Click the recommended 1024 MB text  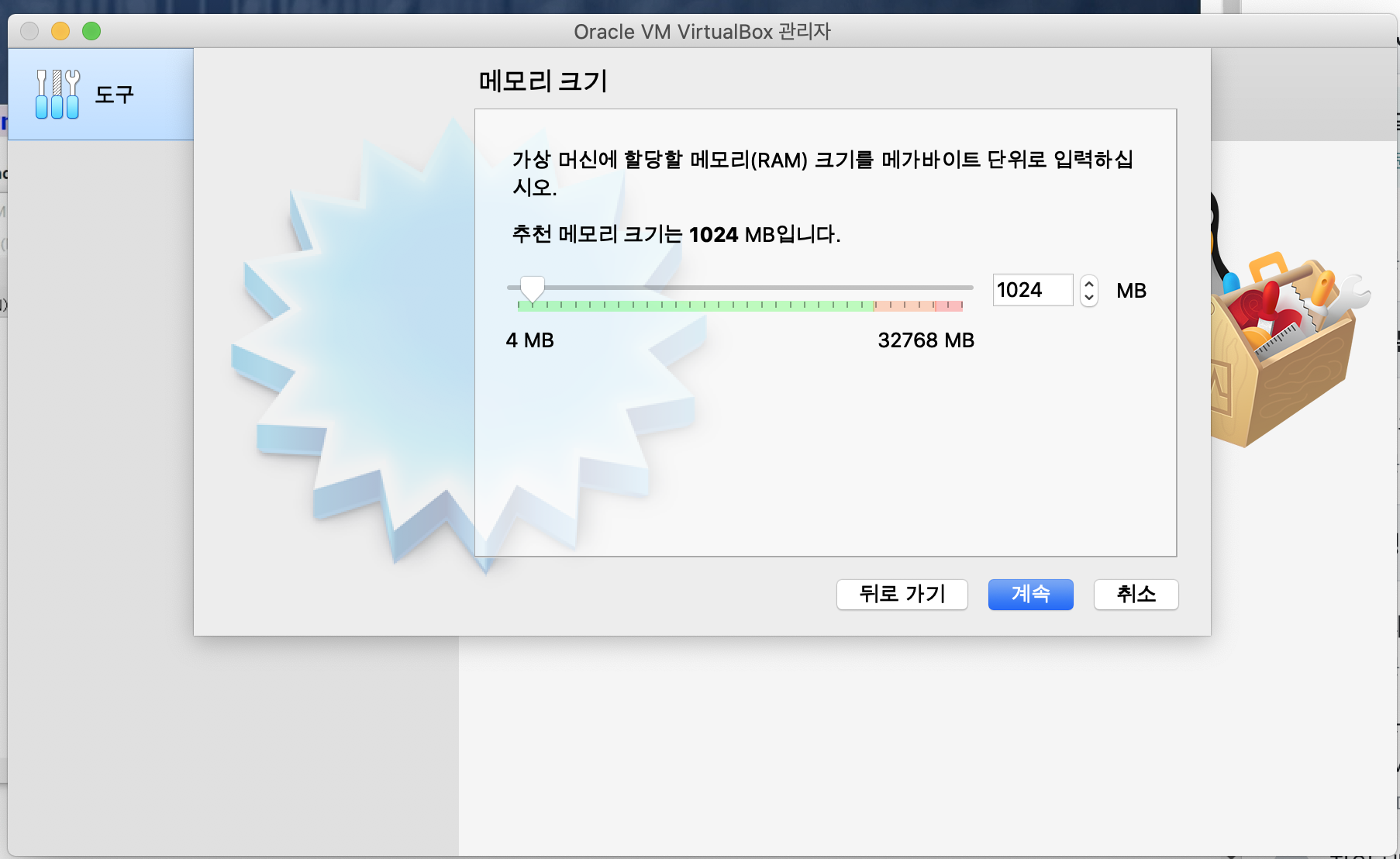676,234
